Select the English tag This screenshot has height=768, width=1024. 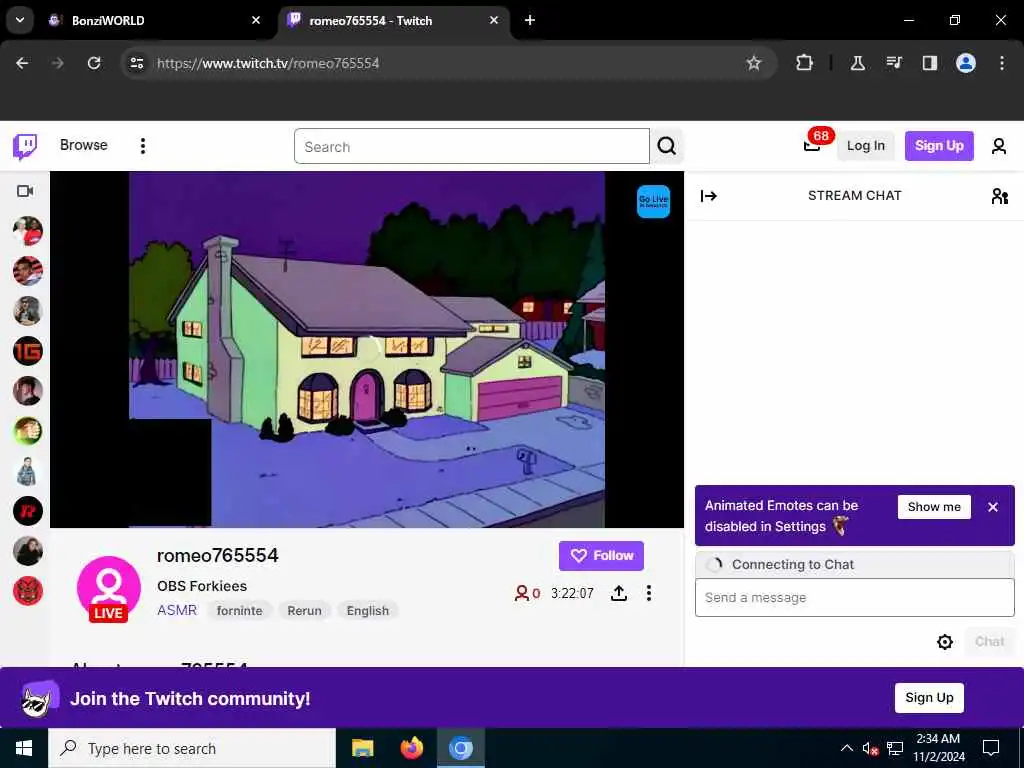[368, 611]
